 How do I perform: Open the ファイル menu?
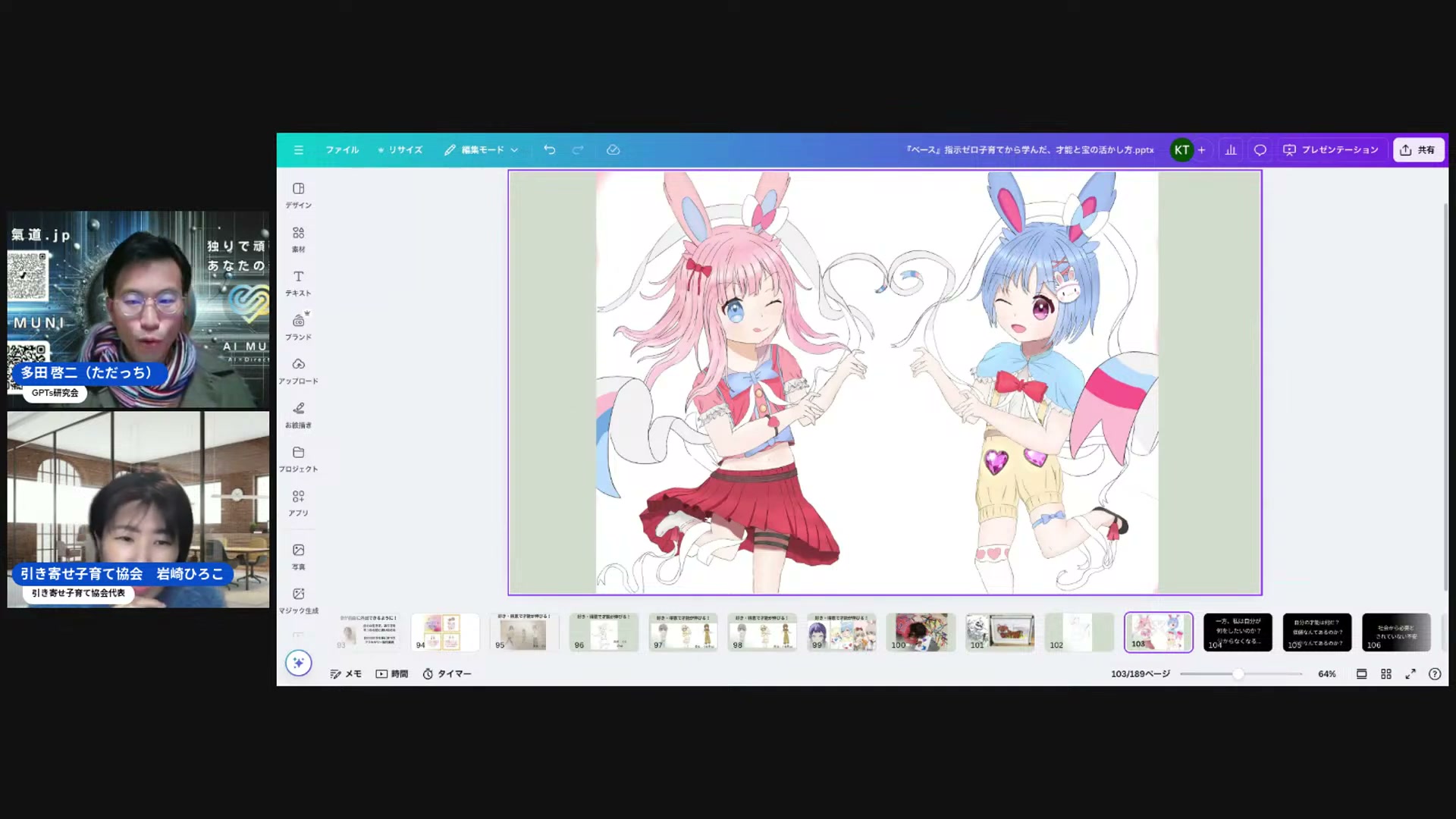click(x=342, y=150)
